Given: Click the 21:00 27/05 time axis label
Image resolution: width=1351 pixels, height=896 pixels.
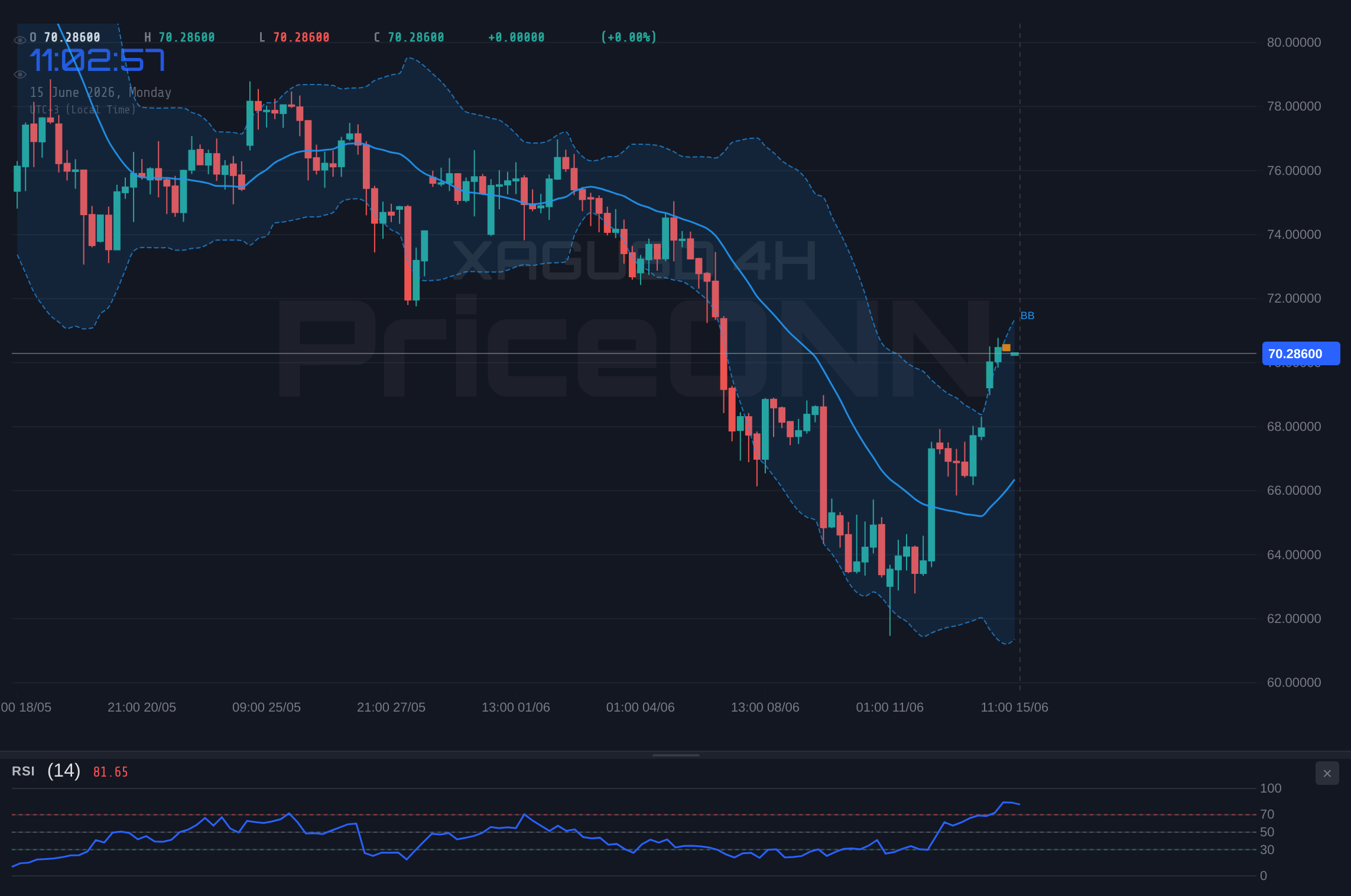Looking at the screenshot, I should tap(391, 707).
